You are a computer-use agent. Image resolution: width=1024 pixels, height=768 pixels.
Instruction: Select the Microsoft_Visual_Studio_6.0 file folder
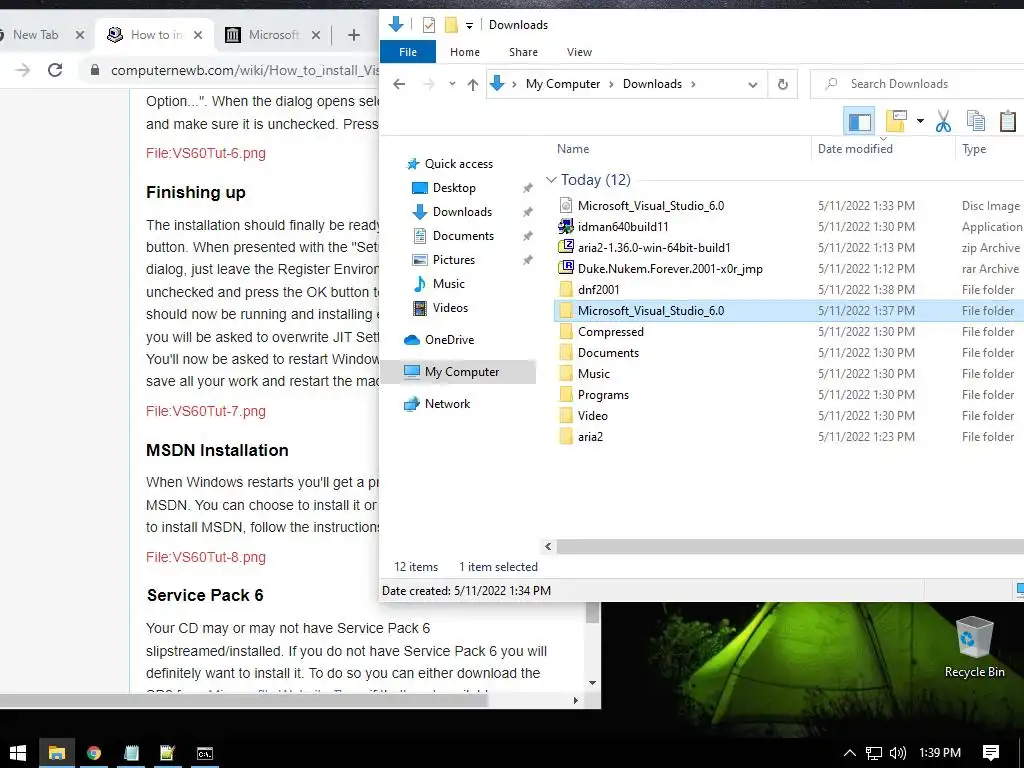point(650,311)
